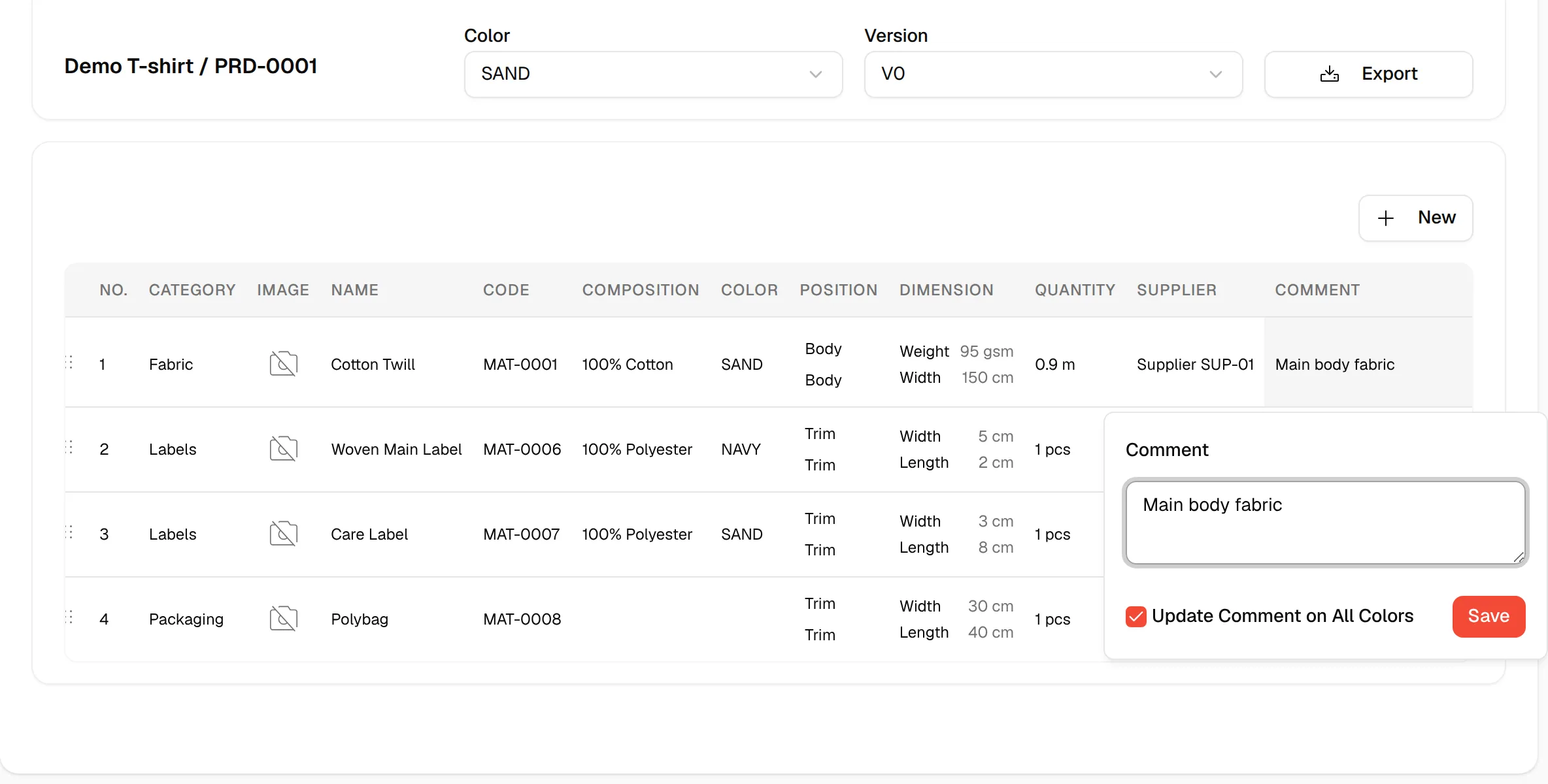Click the Export button label
Viewport: 1548px width, 784px height.
(x=1389, y=74)
